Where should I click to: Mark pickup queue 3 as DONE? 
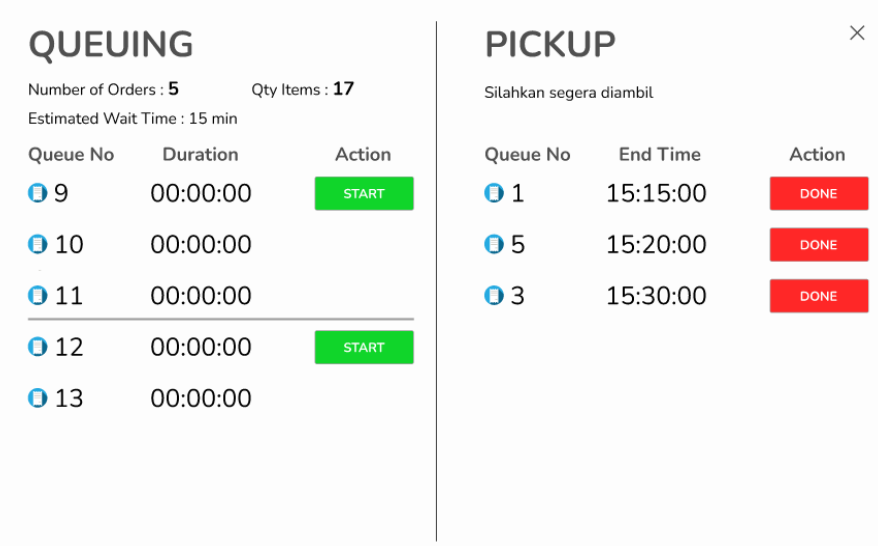coord(818,296)
